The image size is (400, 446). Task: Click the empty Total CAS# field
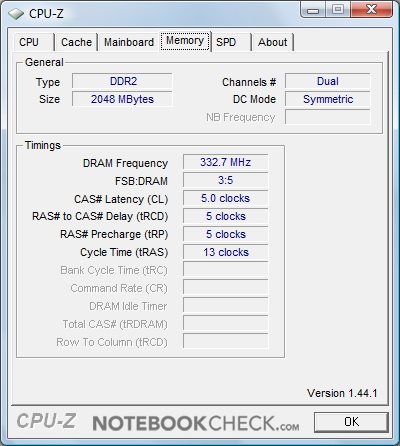point(225,324)
